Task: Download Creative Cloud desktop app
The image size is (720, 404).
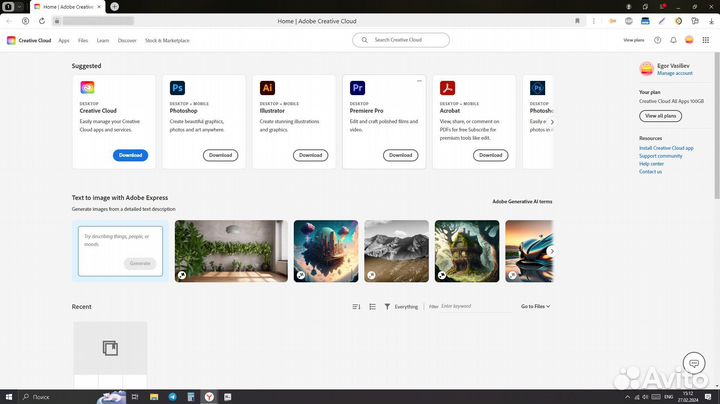Action: pyautogui.click(x=130, y=155)
